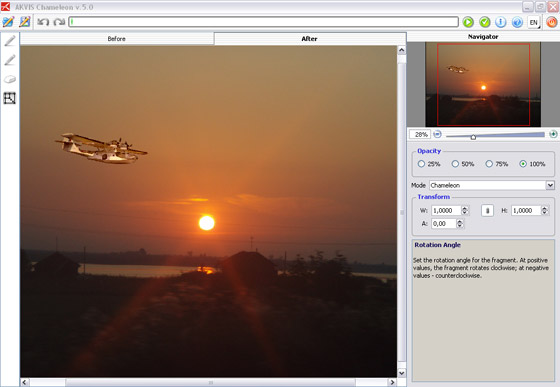This screenshot has height=387, width=560.
Task: Click the AKVIS application icon in the title bar
Action: [5, 6]
